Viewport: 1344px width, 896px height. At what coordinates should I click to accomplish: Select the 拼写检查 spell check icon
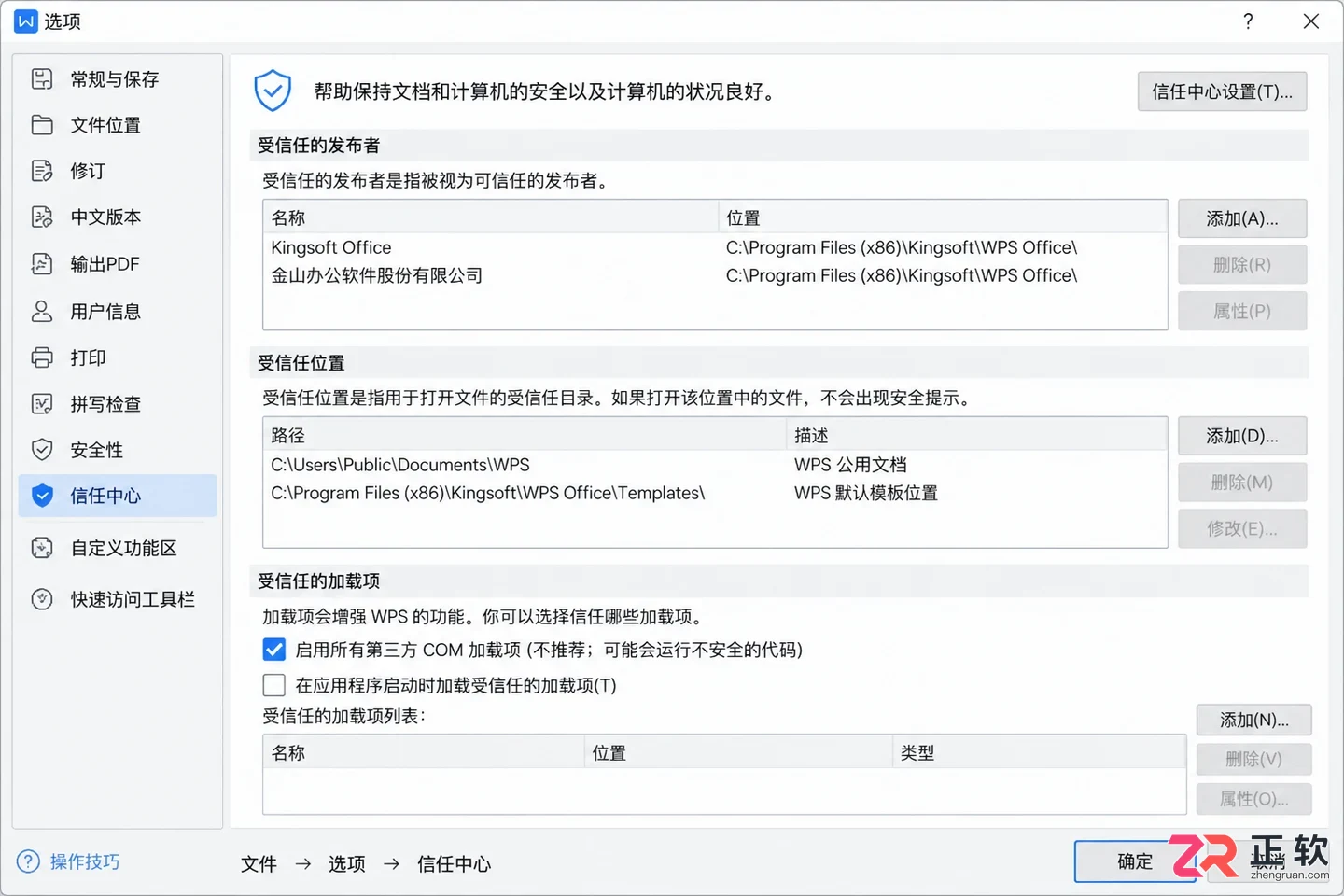tap(42, 404)
